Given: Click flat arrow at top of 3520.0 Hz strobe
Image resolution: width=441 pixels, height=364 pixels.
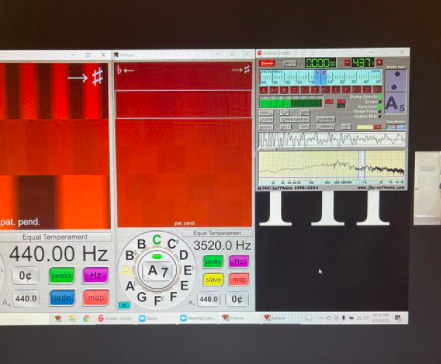Looking at the screenshot, I should (x=125, y=70).
